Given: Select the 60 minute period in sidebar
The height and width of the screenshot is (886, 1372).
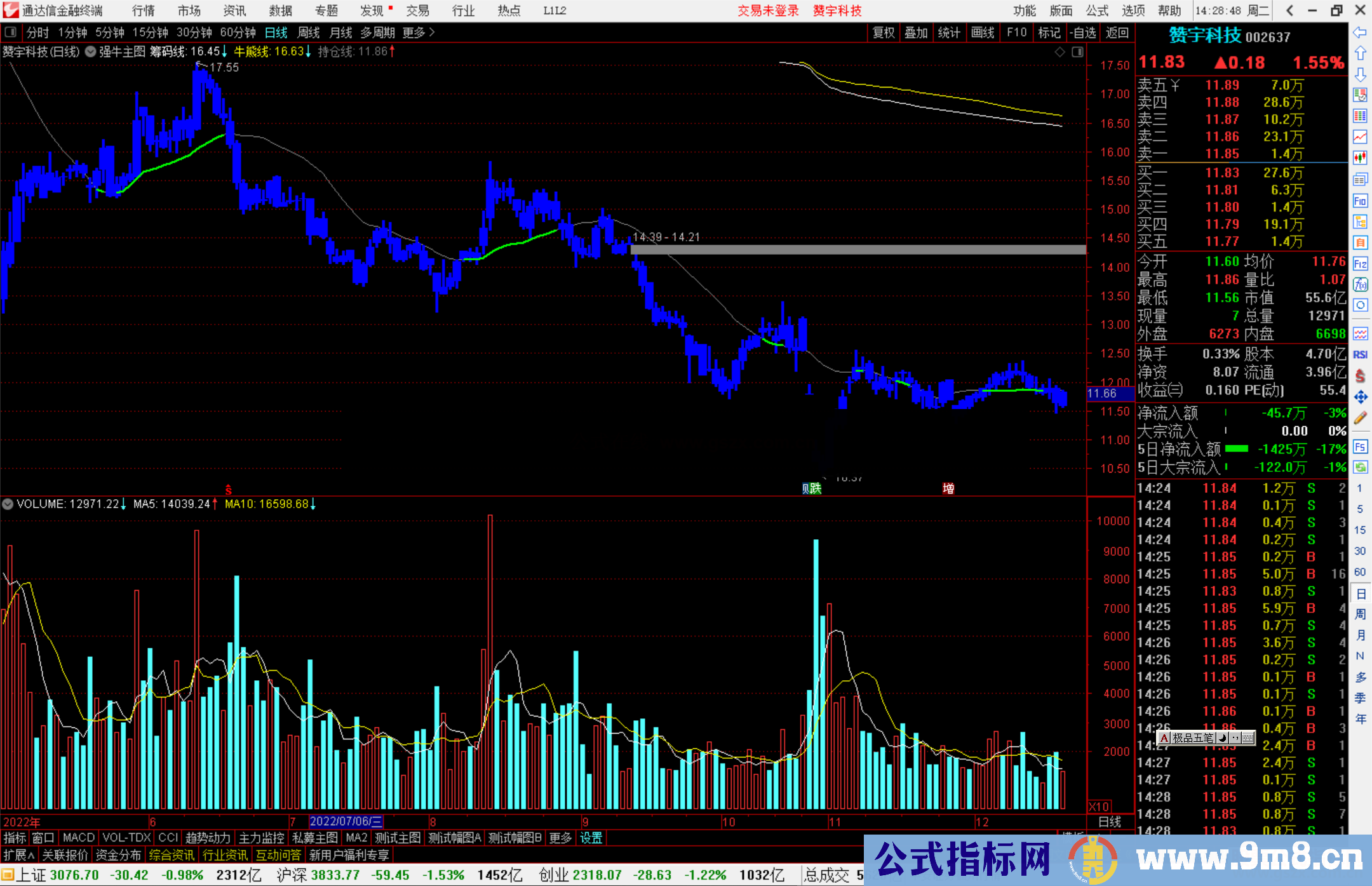Looking at the screenshot, I should (1360, 572).
